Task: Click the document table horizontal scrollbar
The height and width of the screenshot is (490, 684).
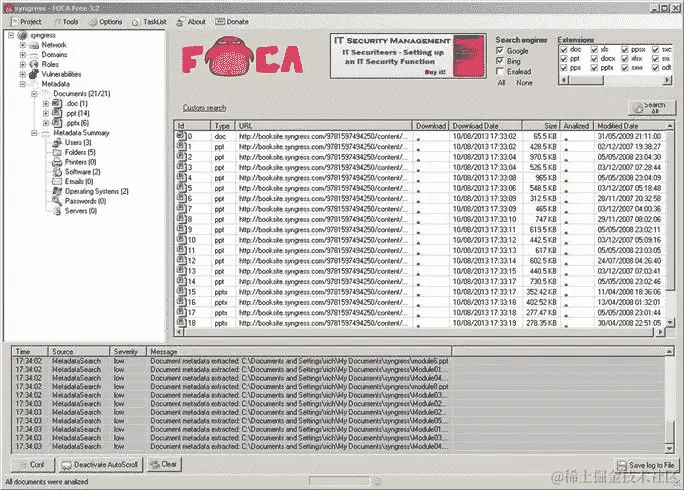Action: tap(419, 332)
